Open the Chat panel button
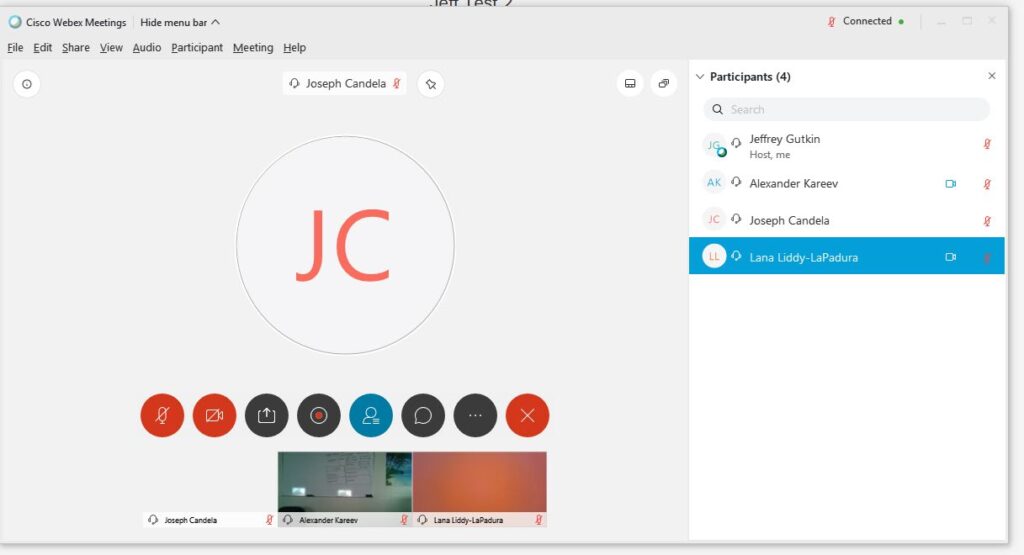1024x555 pixels. click(x=423, y=416)
